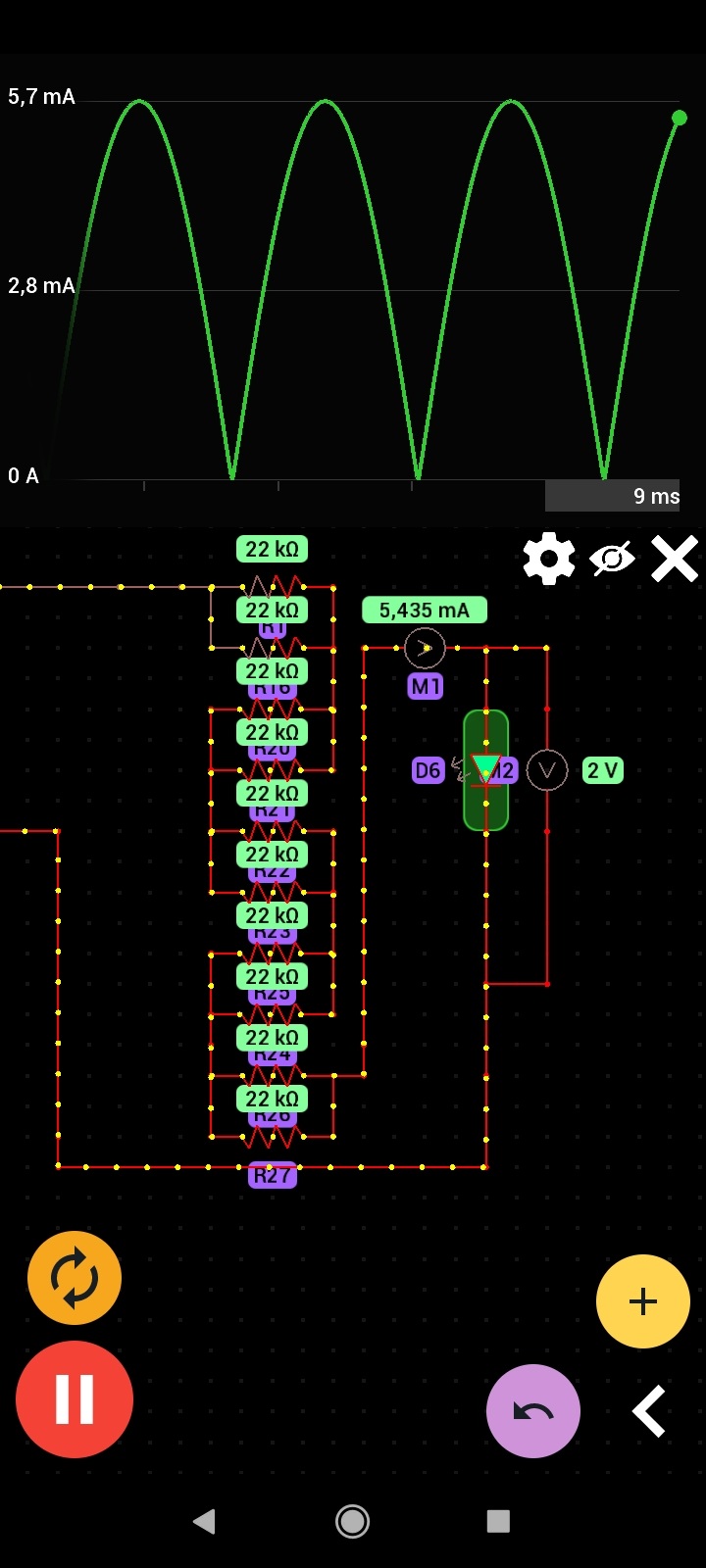The width and height of the screenshot is (706, 1568).
Task: Close the oscilloscope graph panel
Action: point(675,559)
